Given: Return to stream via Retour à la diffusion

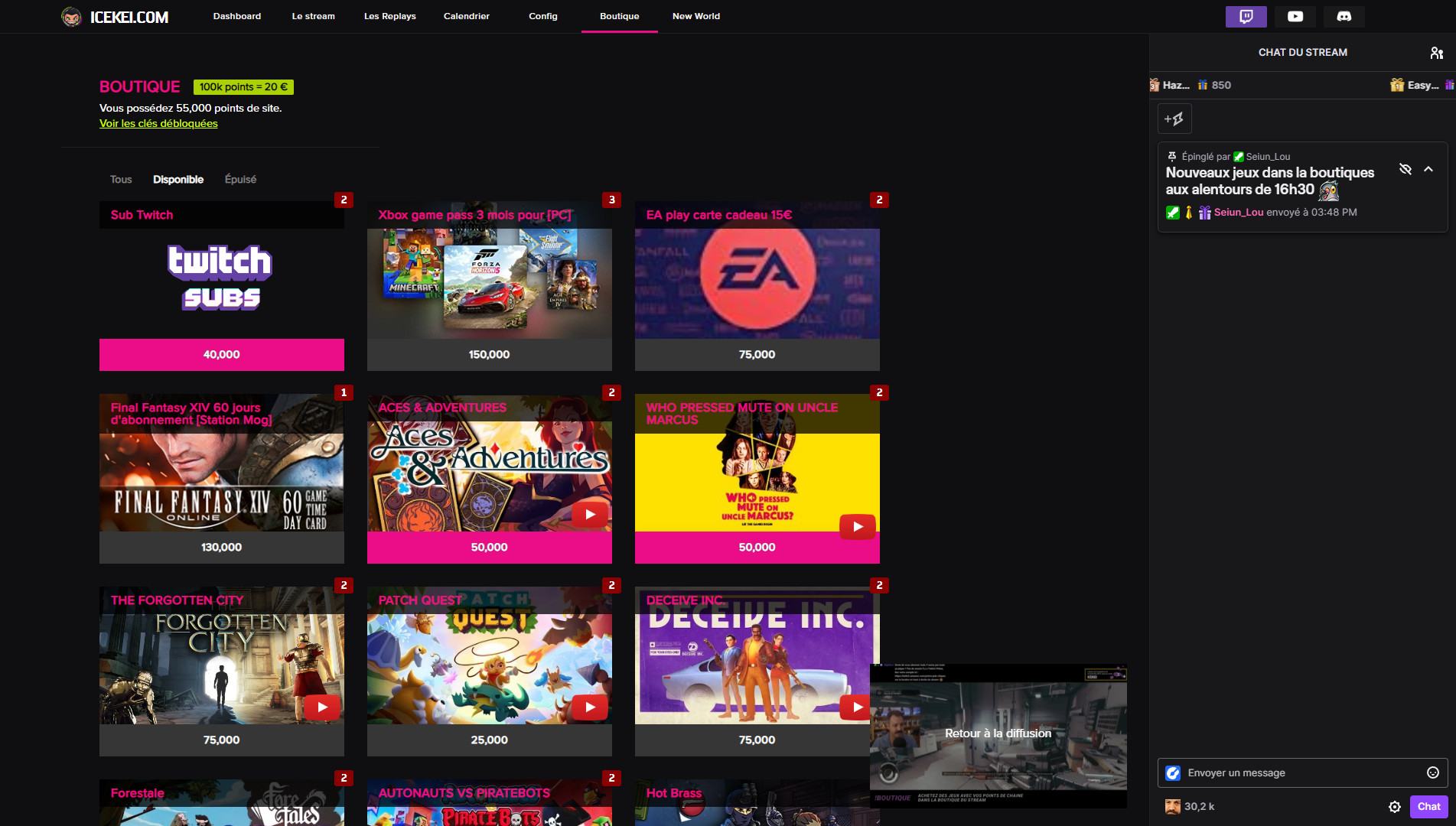Looking at the screenshot, I should click(998, 733).
